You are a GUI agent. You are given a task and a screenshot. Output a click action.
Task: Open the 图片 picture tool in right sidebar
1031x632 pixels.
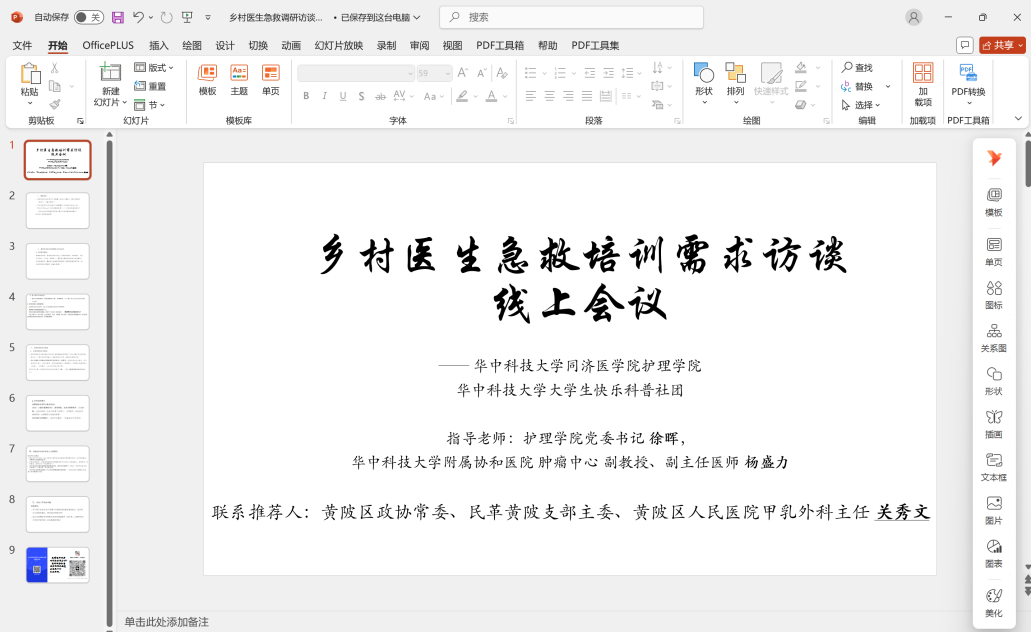(994, 510)
